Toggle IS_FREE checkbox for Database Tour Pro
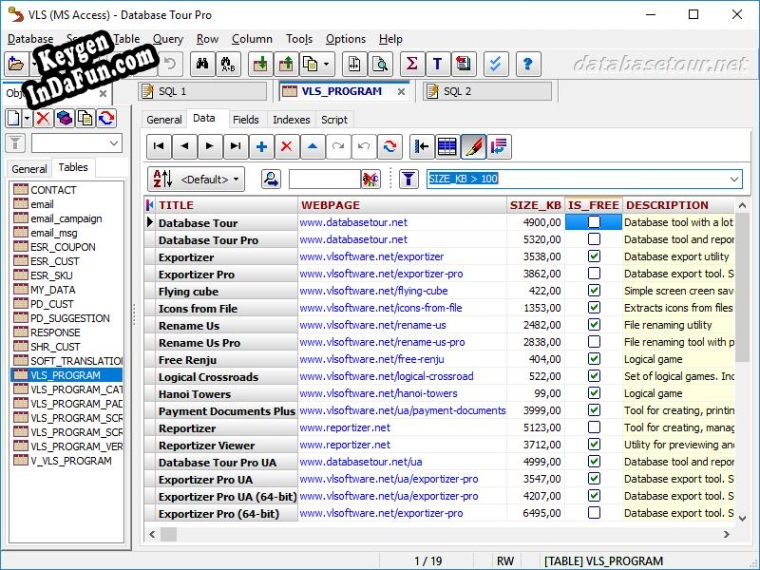This screenshot has height=570, width=760. 594,239
